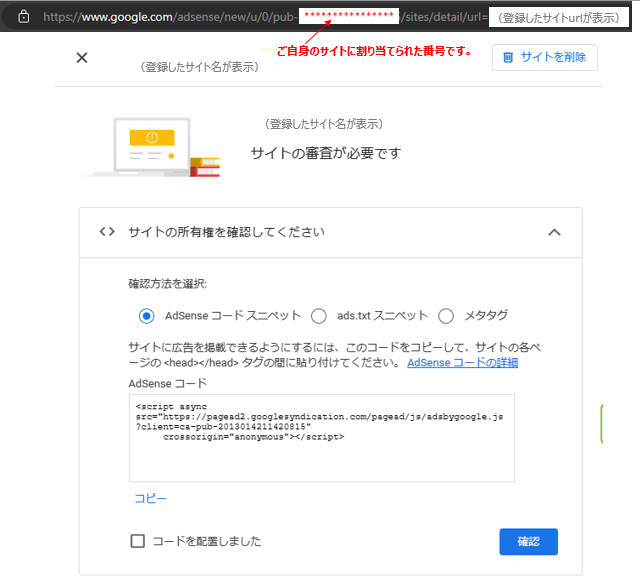Click the green tab at the right edge

(601, 424)
